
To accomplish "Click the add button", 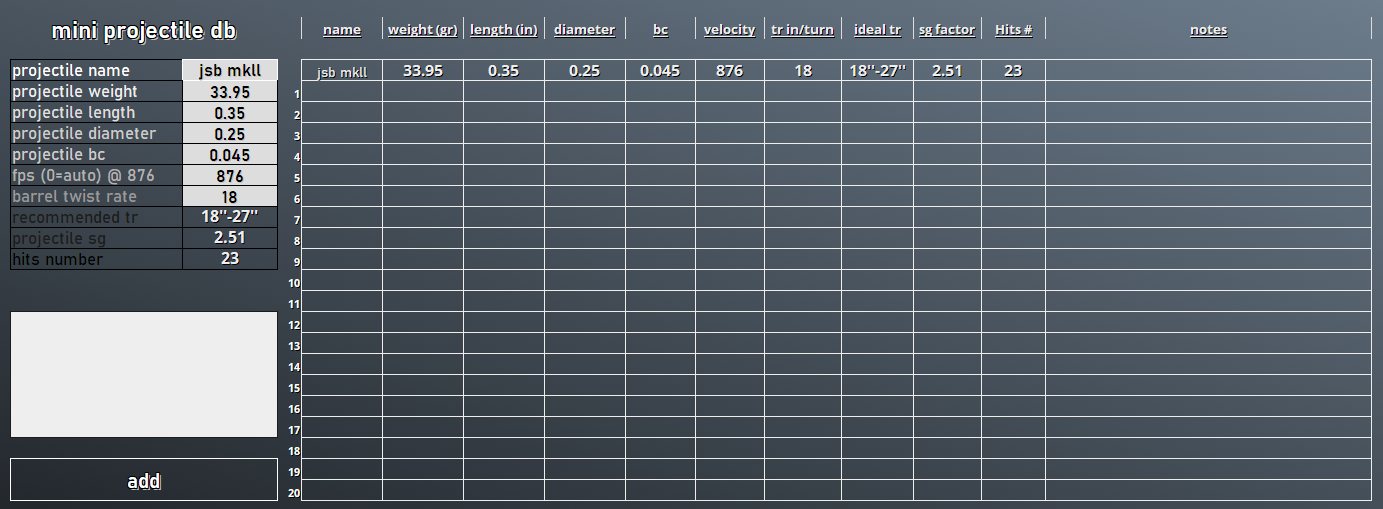I will (144, 480).
